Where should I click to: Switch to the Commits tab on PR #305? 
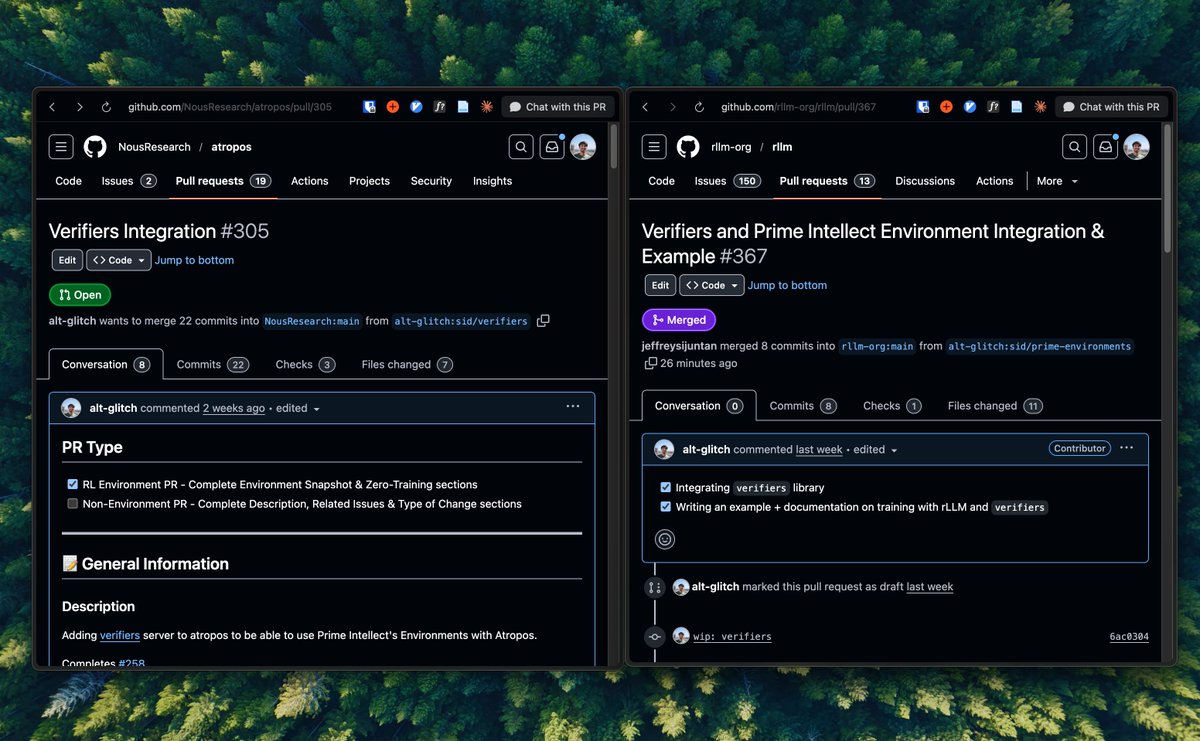(x=211, y=364)
